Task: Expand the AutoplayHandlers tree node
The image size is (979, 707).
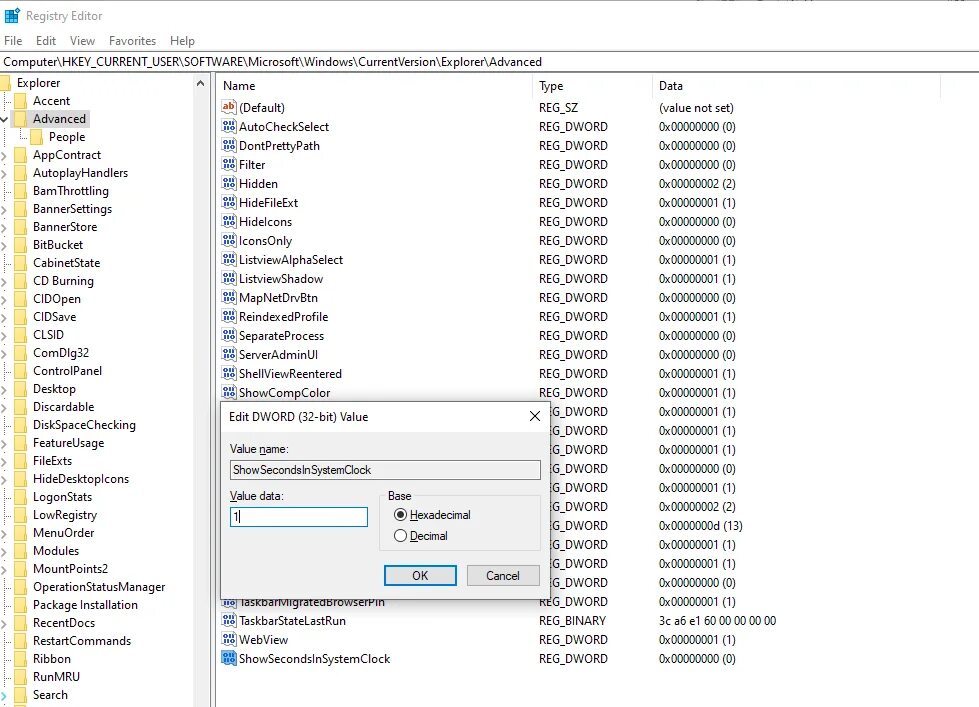Action: tap(4, 174)
